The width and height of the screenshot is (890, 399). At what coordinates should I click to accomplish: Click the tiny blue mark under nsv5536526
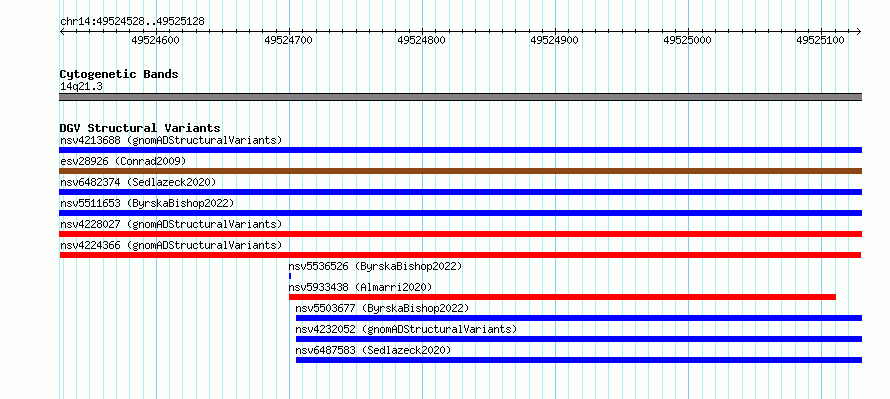tap(290, 276)
